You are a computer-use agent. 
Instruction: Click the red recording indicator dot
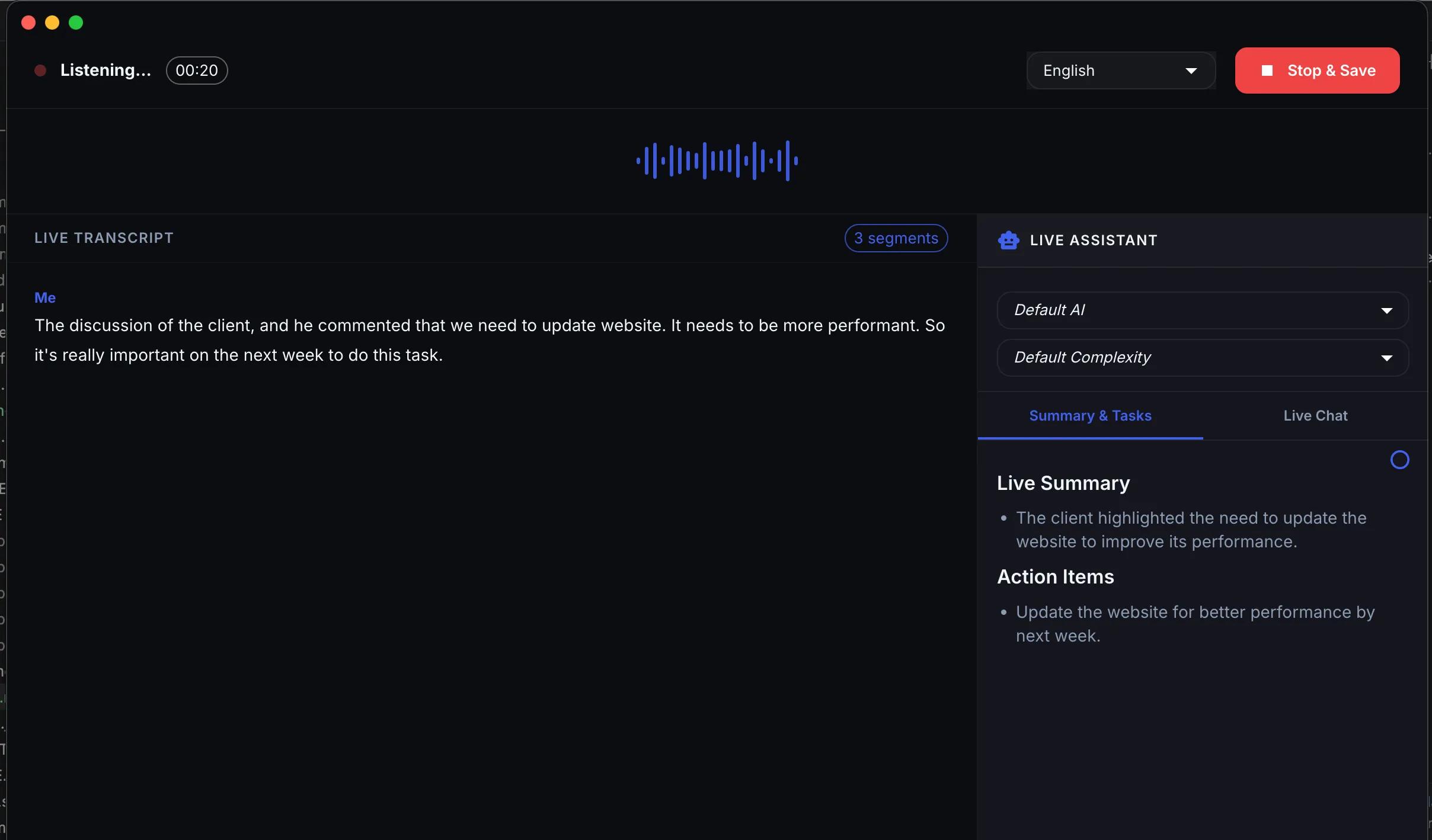coord(40,70)
